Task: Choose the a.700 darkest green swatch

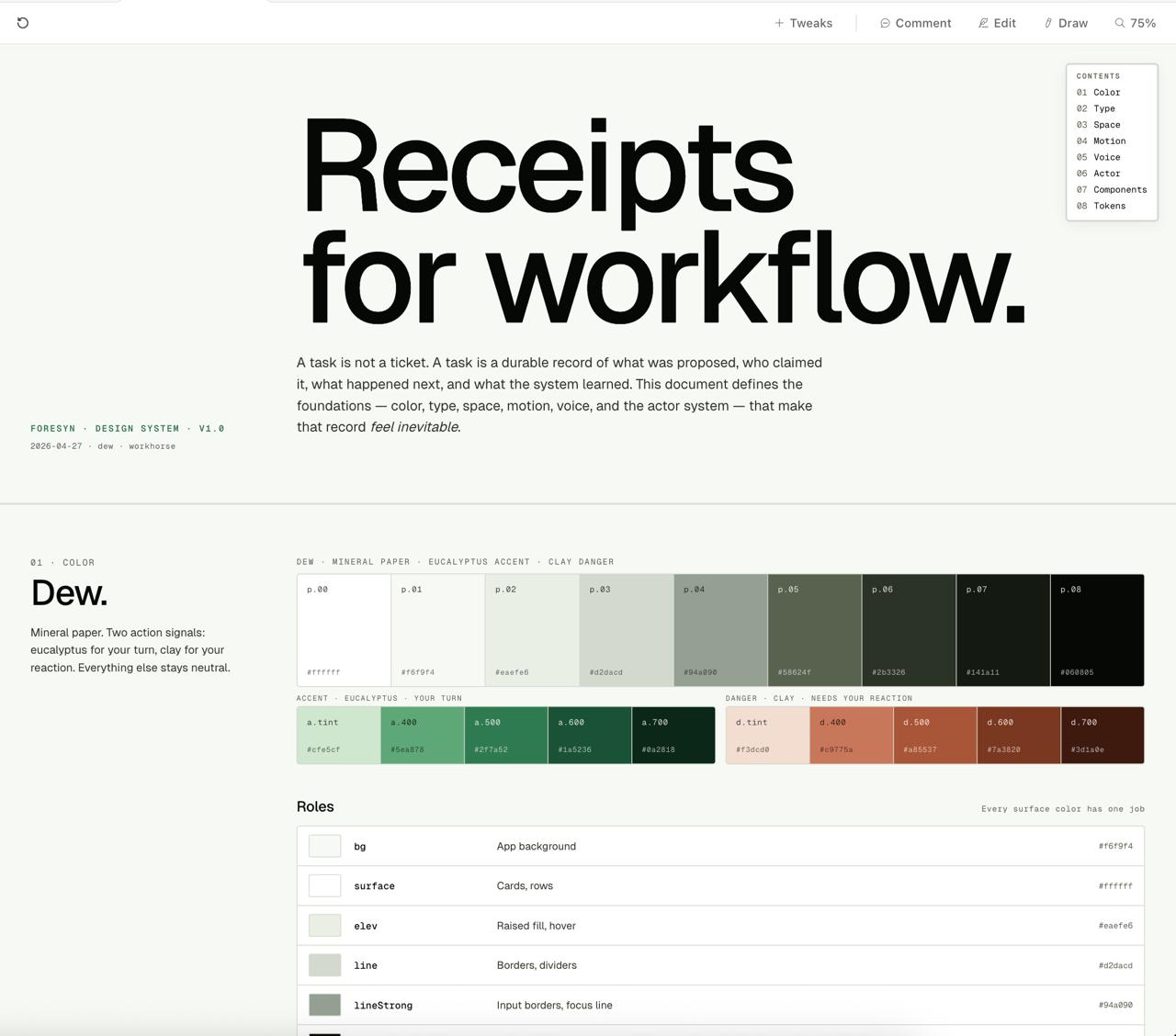Action: point(673,736)
